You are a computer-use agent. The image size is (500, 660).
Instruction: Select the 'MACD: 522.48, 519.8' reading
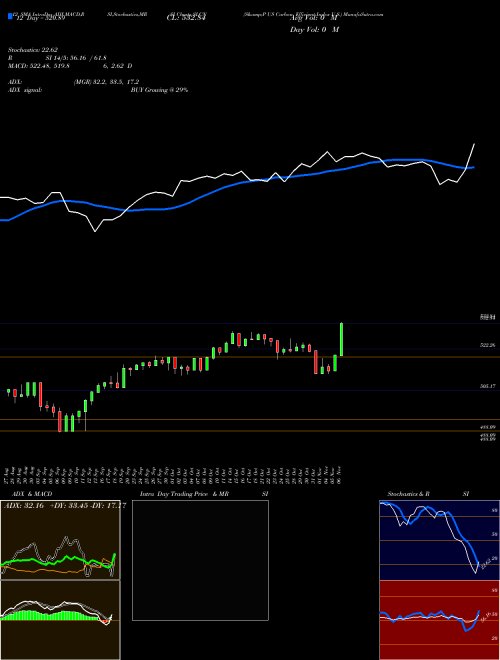tap(39, 66)
